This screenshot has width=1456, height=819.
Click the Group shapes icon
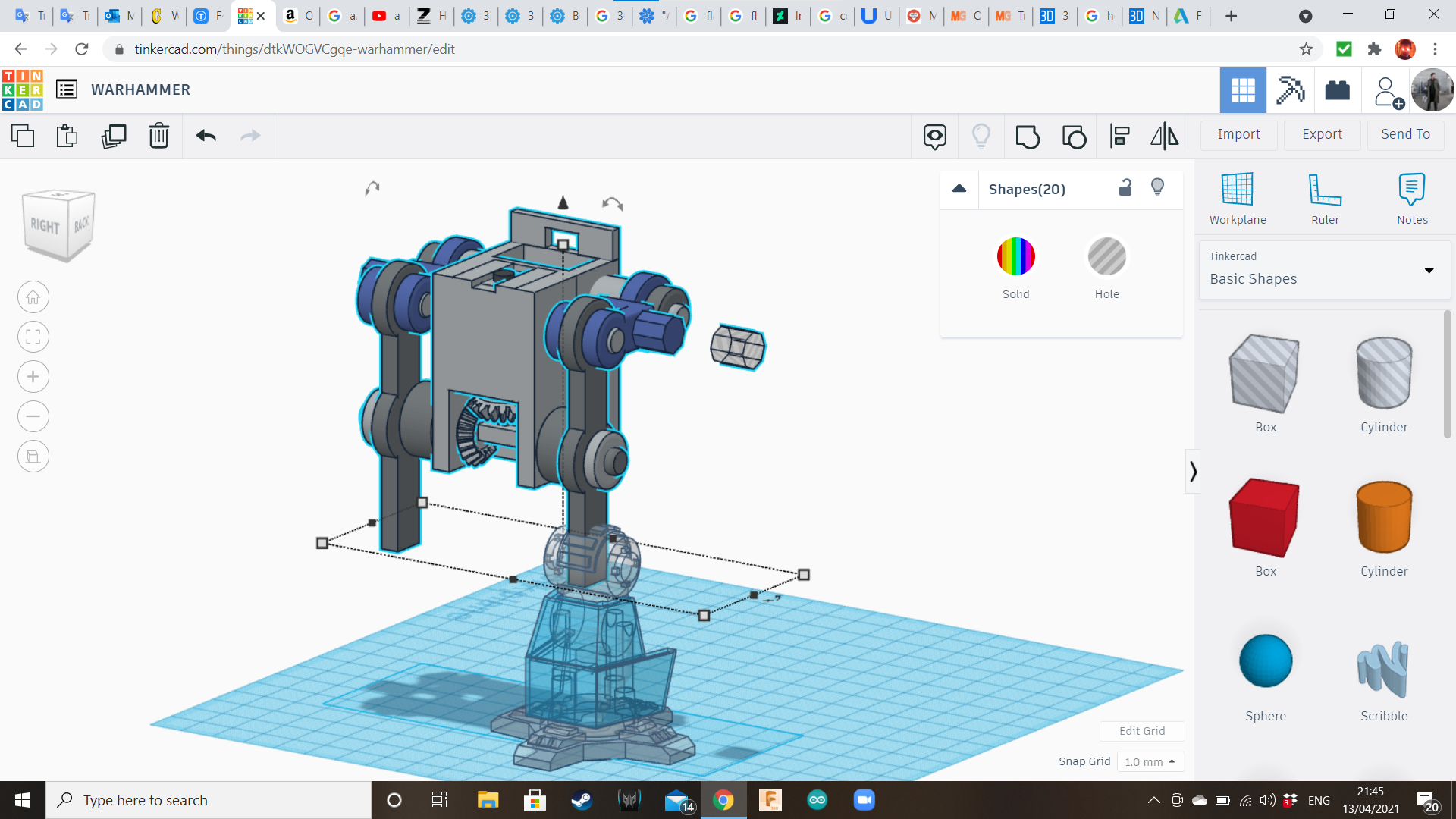(x=1028, y=136)
